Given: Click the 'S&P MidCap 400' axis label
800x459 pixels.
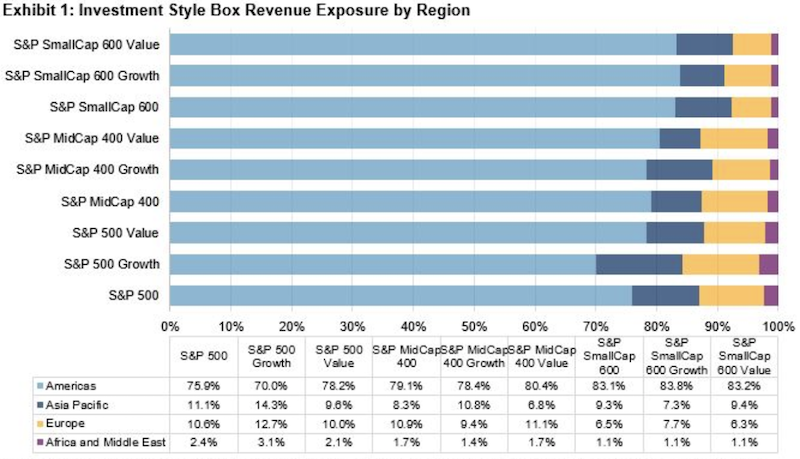Looking at the screenshot, I should pos(110,201).
